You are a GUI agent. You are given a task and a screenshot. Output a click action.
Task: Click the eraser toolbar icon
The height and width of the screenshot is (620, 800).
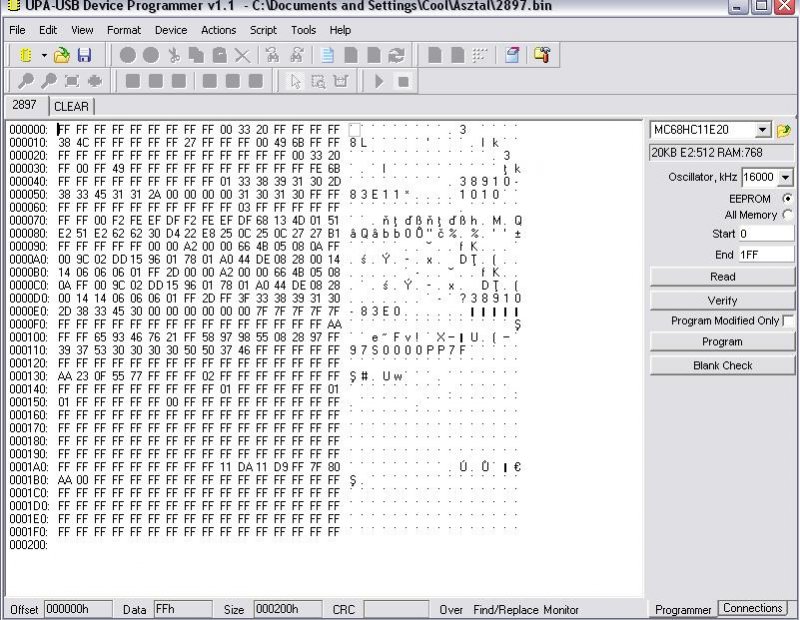[x=512, y=55]
